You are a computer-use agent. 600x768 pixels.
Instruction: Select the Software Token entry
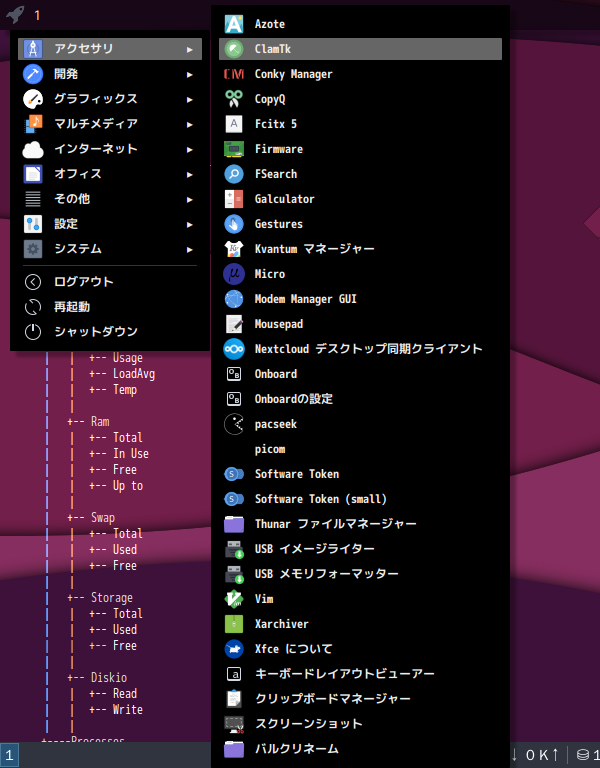pyautogui.click(x=360, y=474)
